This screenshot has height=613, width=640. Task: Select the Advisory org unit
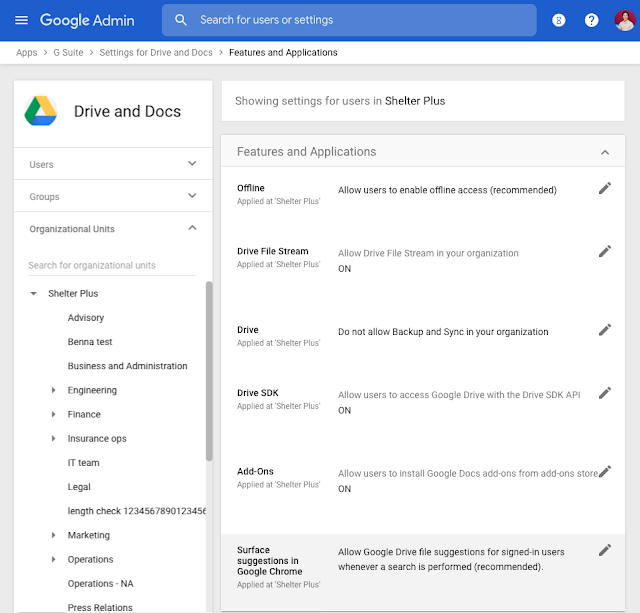pos(86,318)
